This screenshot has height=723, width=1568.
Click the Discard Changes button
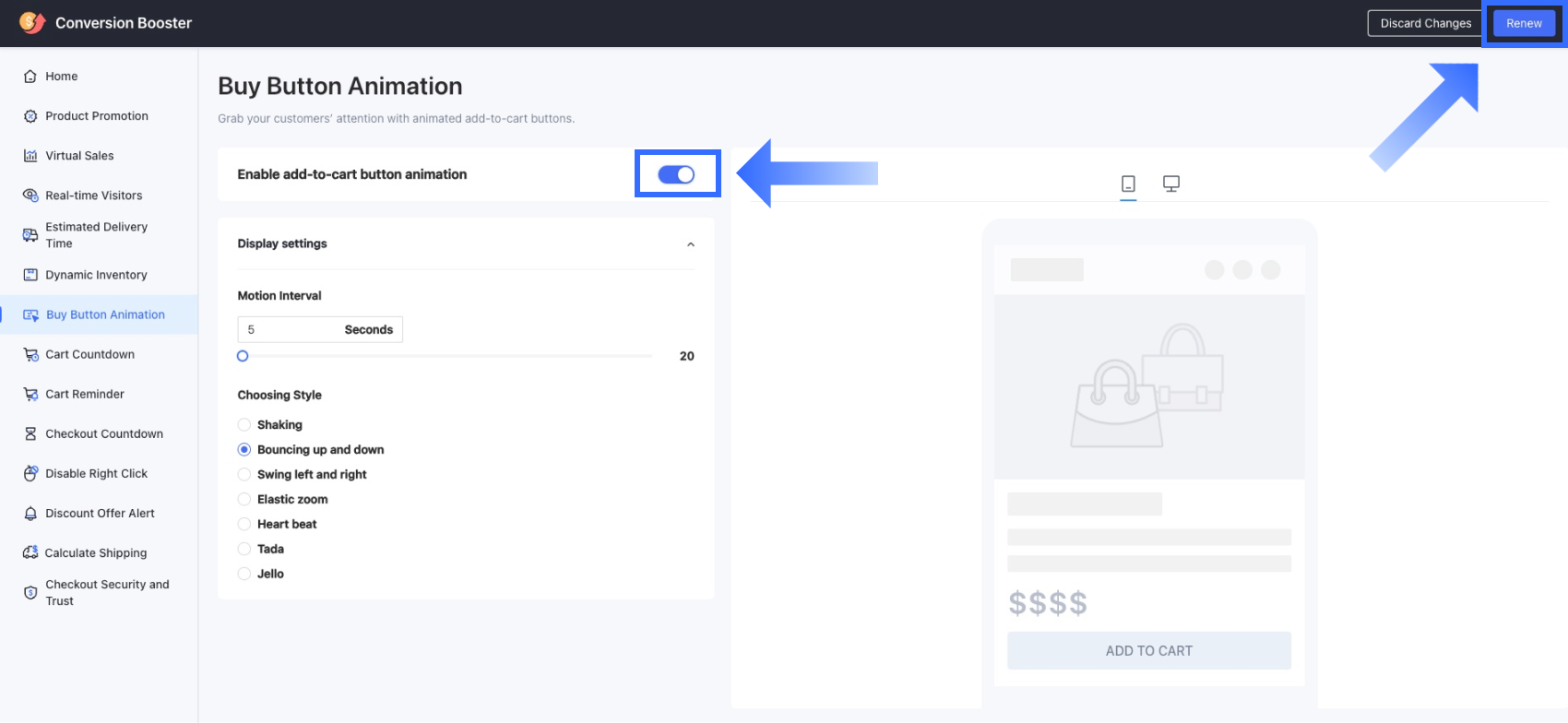[1426, 23]
